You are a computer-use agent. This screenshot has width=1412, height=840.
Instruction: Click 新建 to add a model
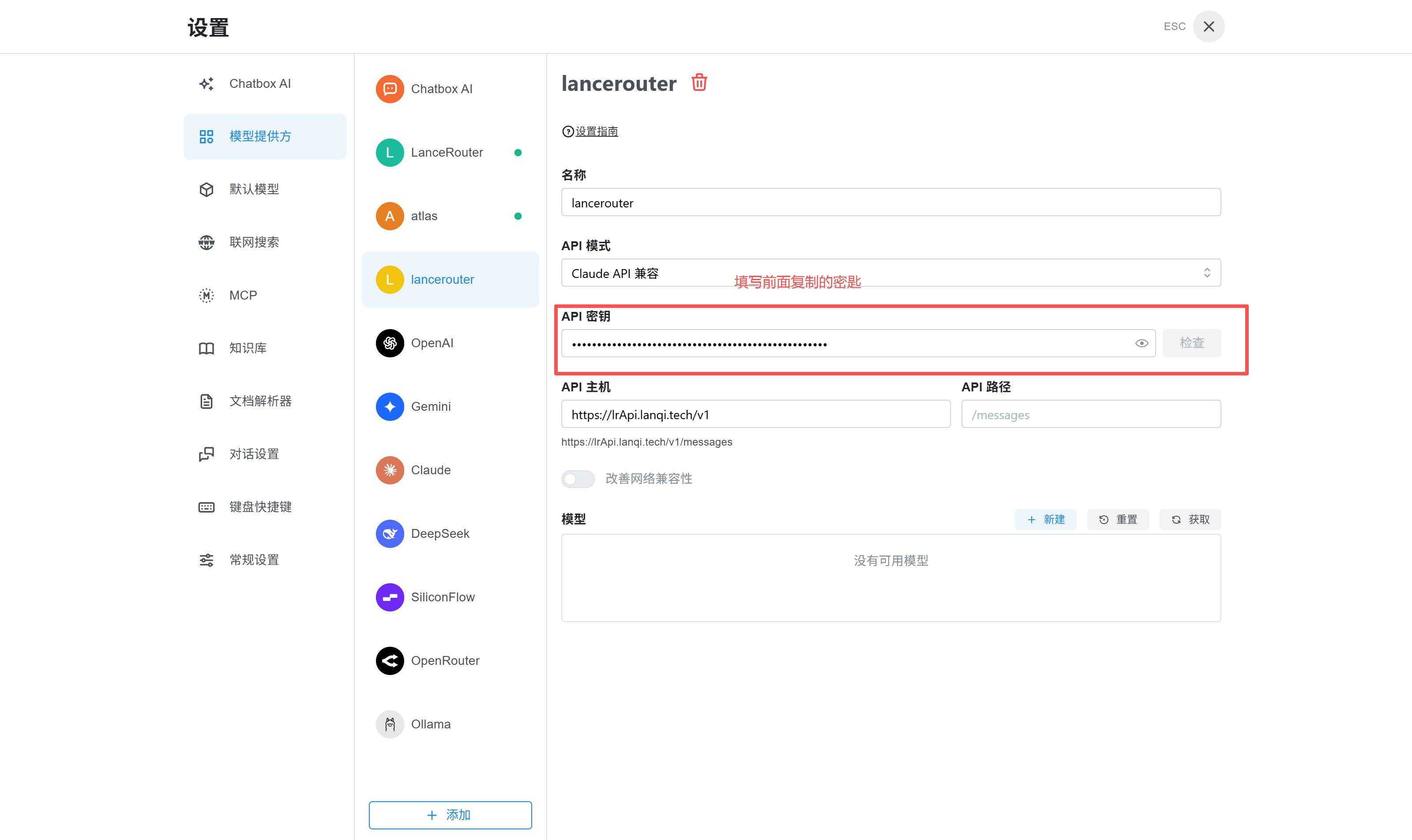click(1045, 519)
